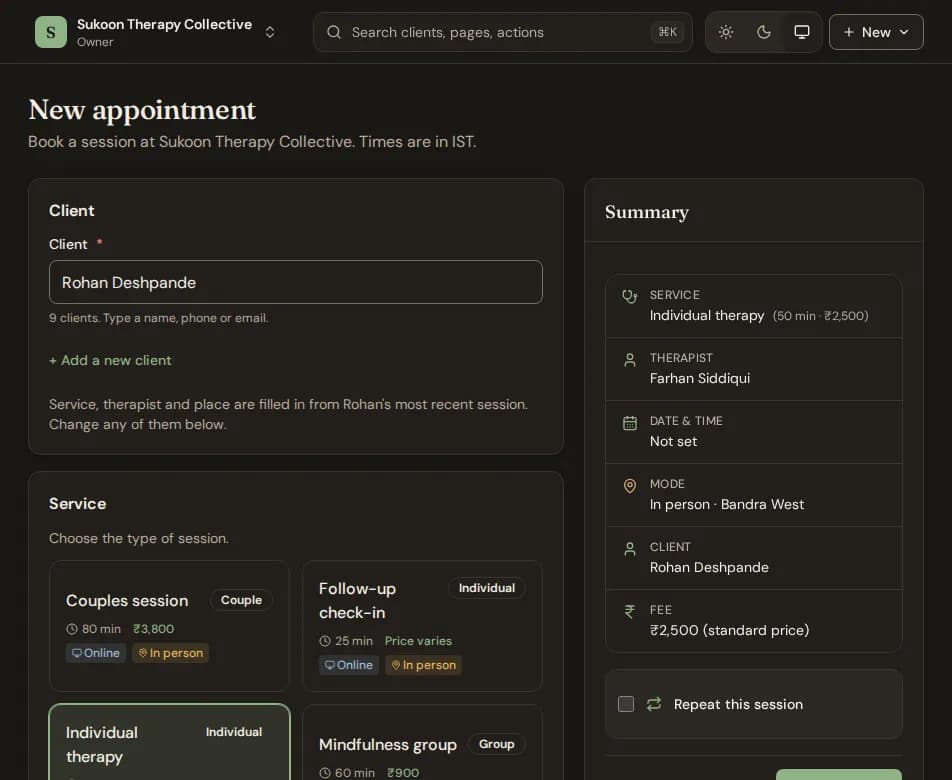Expand the Sukoon Therapy Collective workspace switcher
The image size is (952, 780).
click(270, 32)
